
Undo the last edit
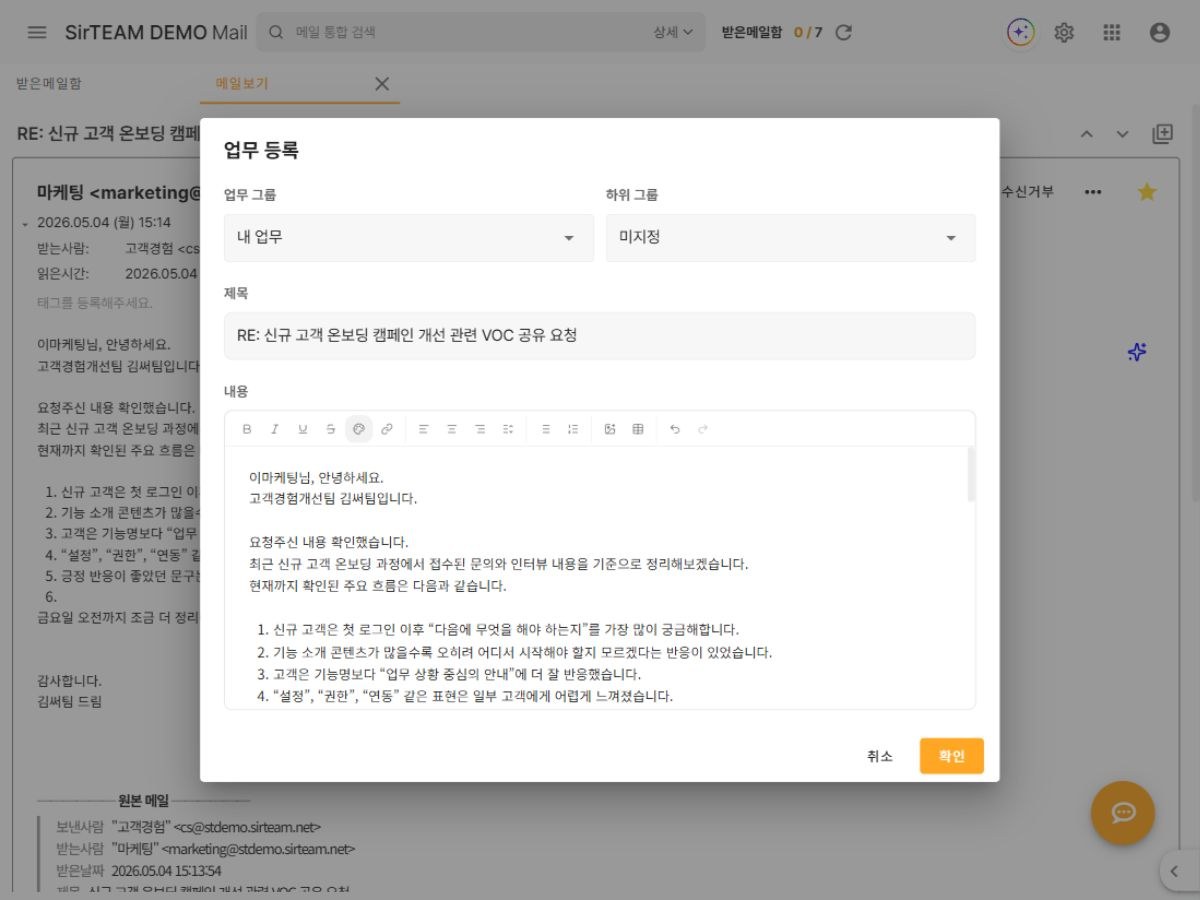[675, 429]
